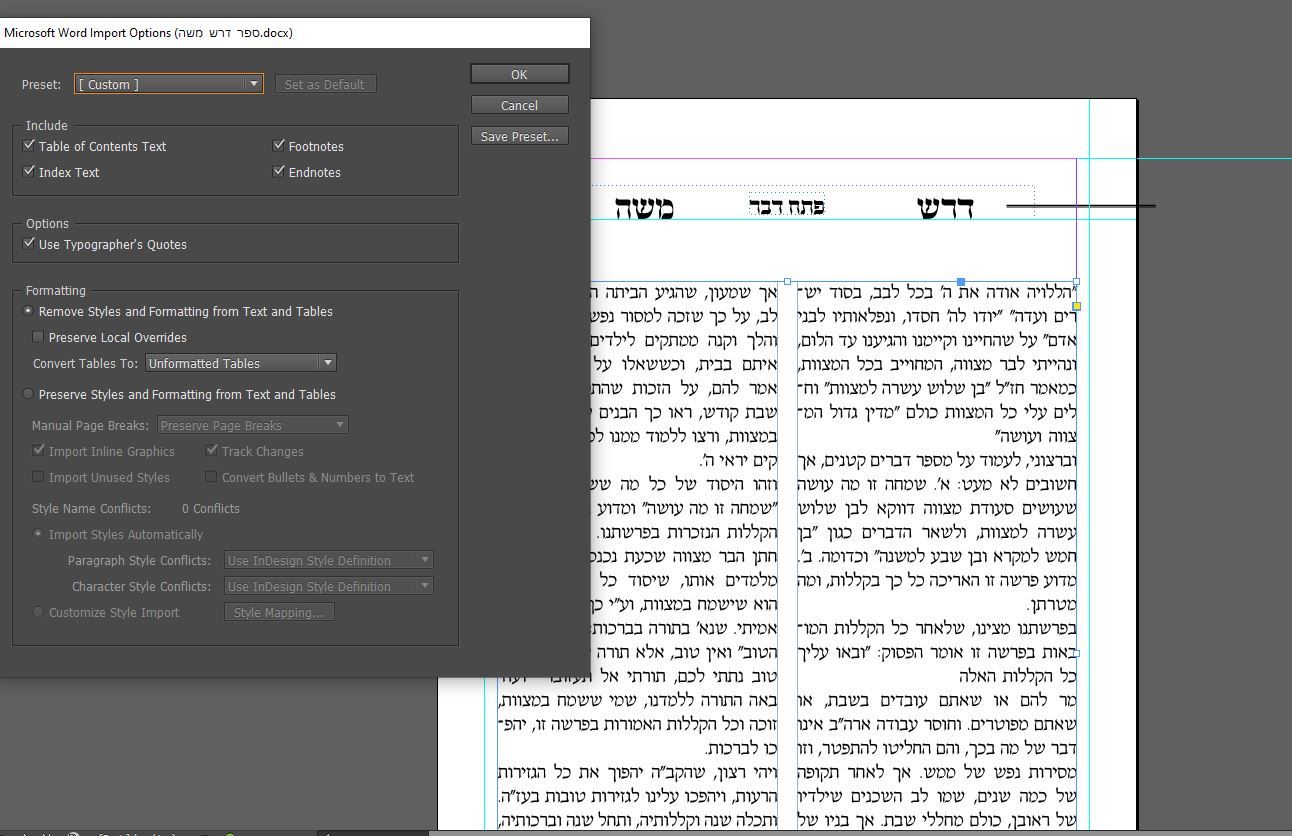Uncheck the Footnotes option
The height and width of the screenshot is (836, 1292).
tap(279, 146)
